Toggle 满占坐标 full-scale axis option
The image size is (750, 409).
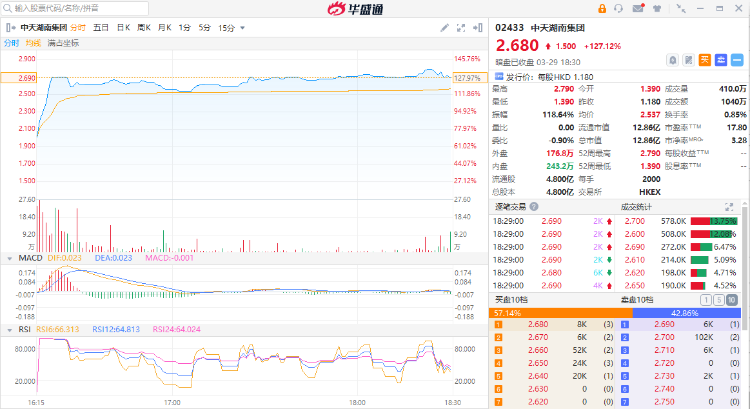63,43
